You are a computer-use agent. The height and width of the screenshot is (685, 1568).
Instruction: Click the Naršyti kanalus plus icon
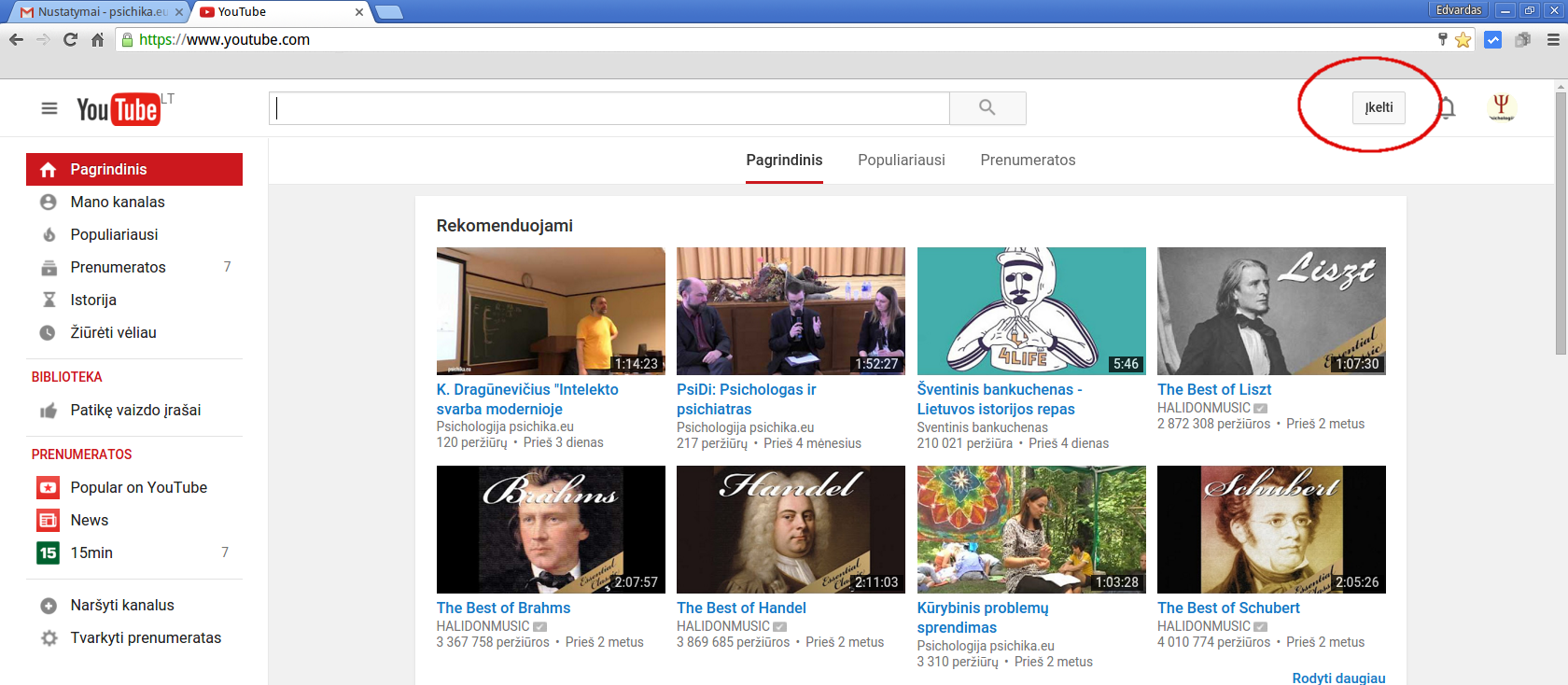coord(49,606)
